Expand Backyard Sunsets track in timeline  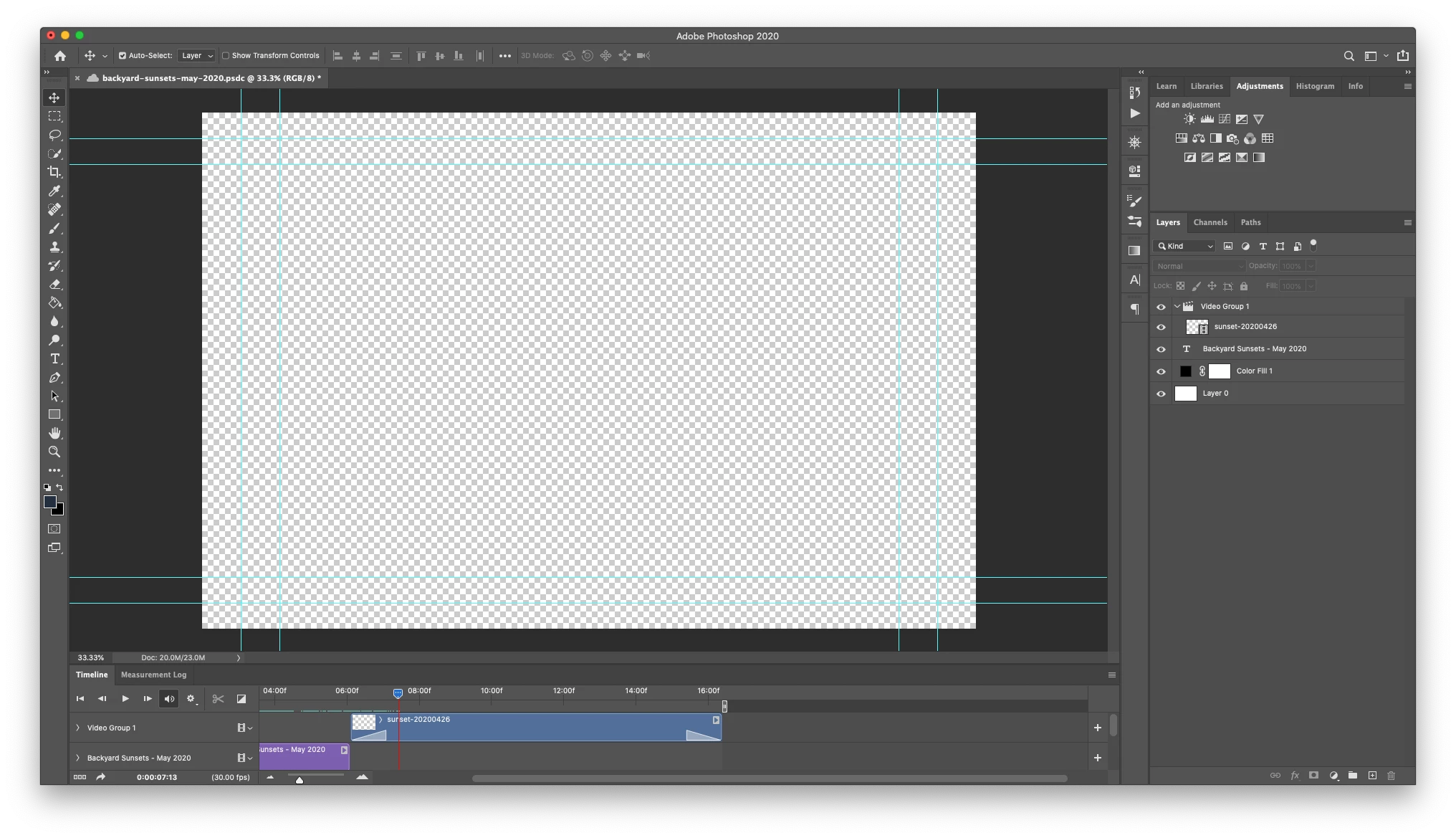[x=78, y=758]
